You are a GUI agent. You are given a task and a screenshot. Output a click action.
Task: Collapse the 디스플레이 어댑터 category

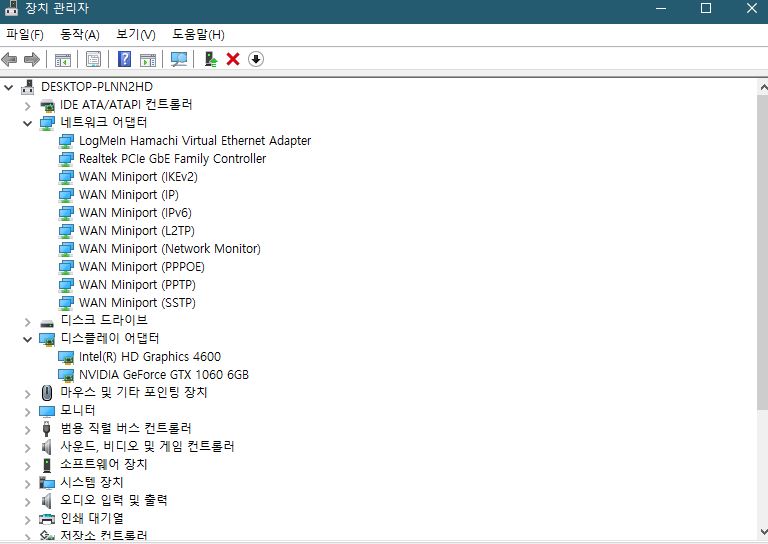coord(28,339)
